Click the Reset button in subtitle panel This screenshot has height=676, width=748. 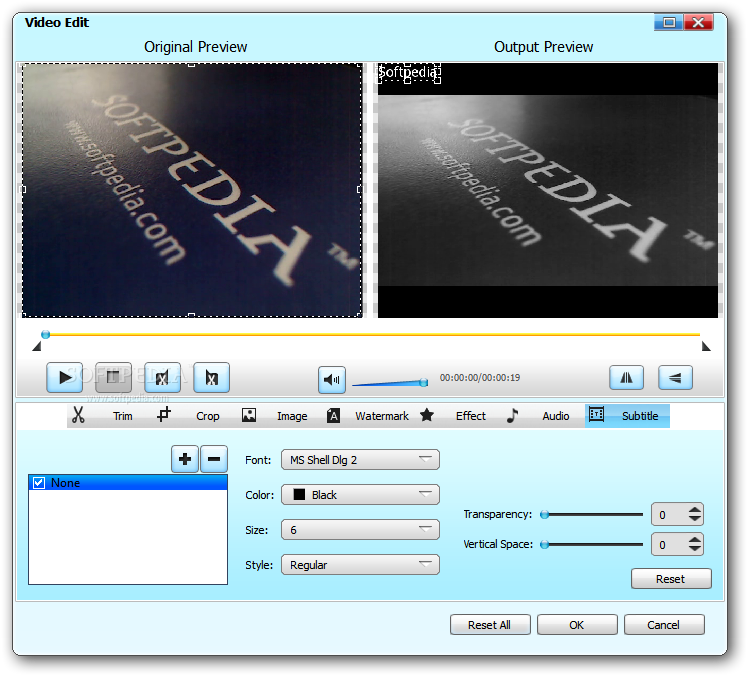pos(671,579)
